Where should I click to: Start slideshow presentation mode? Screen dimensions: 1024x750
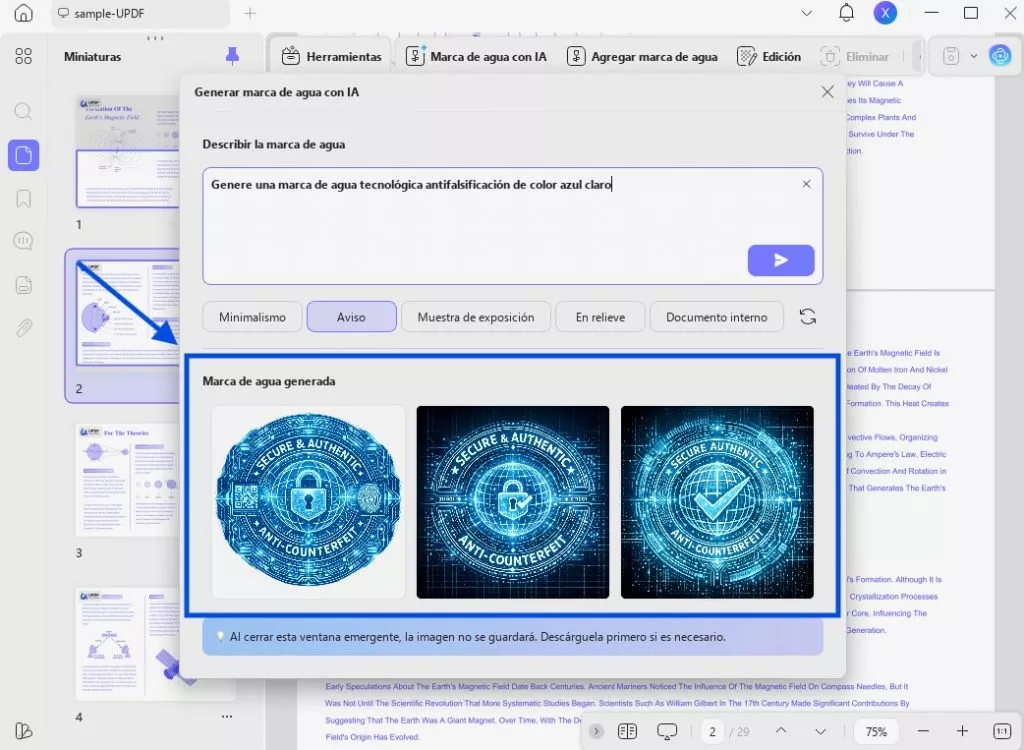pos(667,731)
